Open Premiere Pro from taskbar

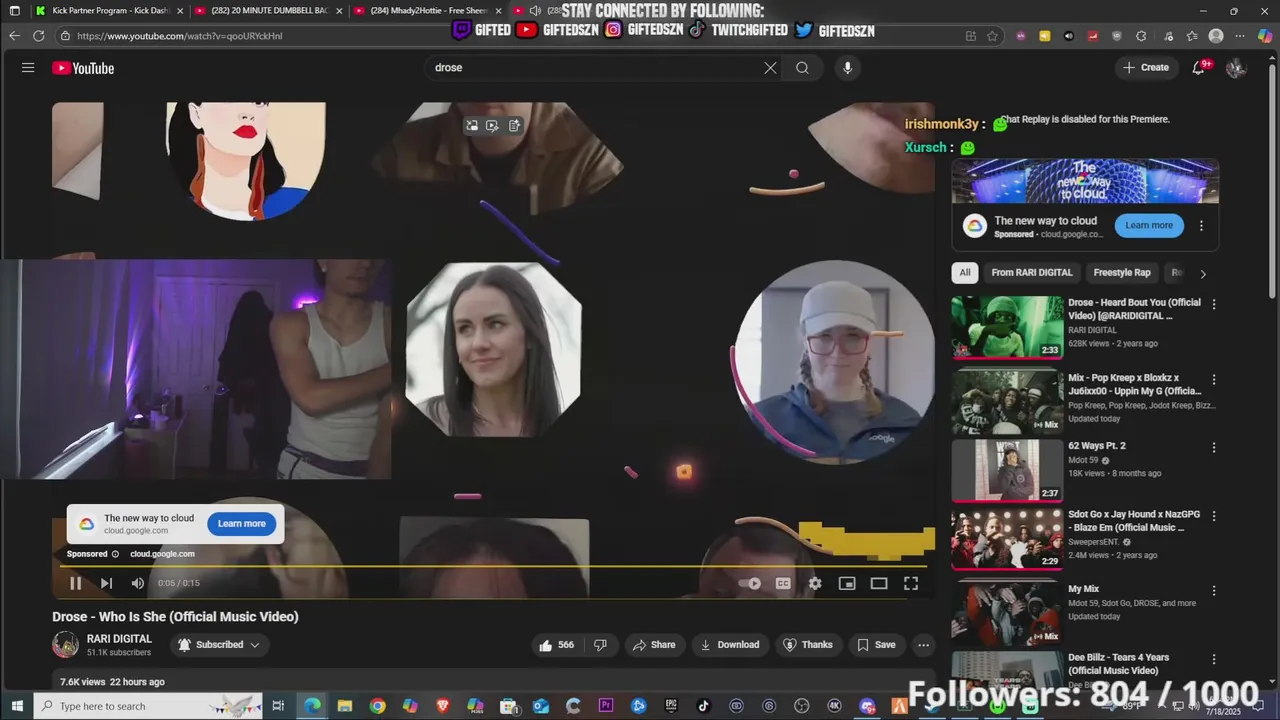[x=605, y=706]
